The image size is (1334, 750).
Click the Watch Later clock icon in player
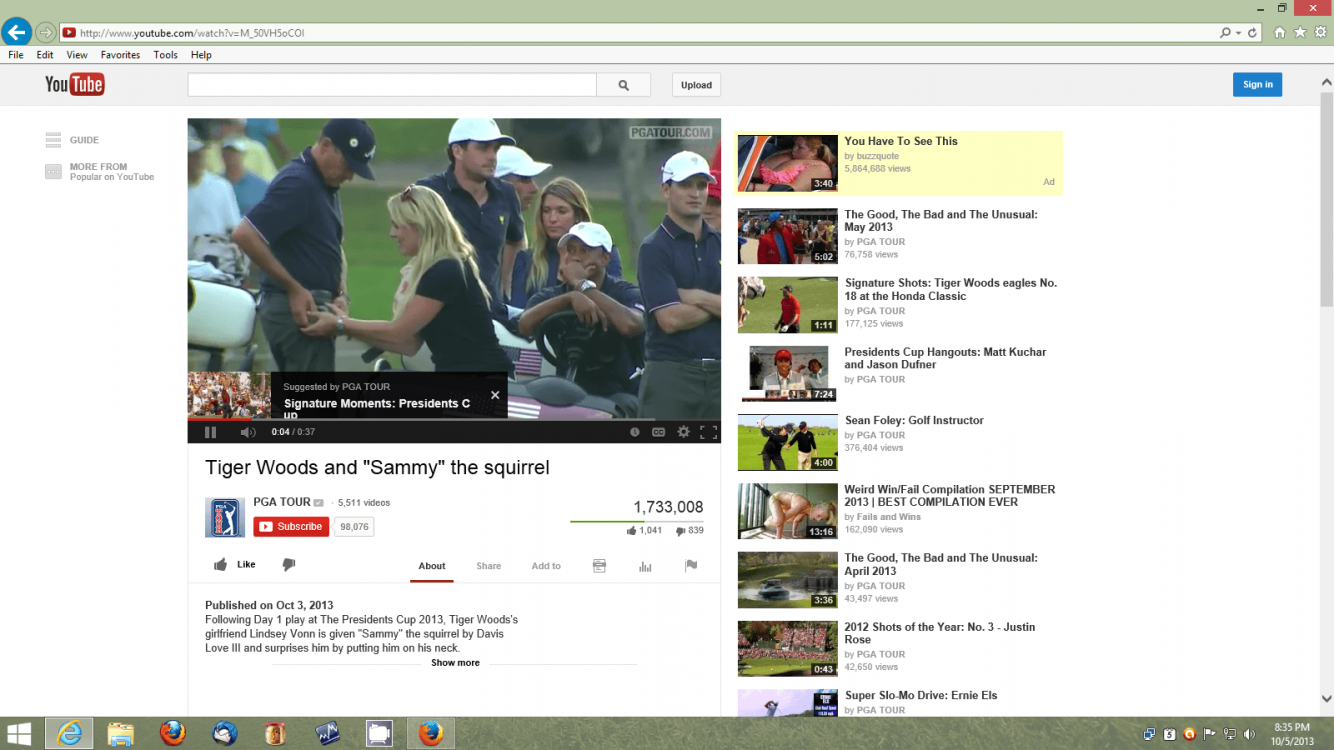coord(634,432)
